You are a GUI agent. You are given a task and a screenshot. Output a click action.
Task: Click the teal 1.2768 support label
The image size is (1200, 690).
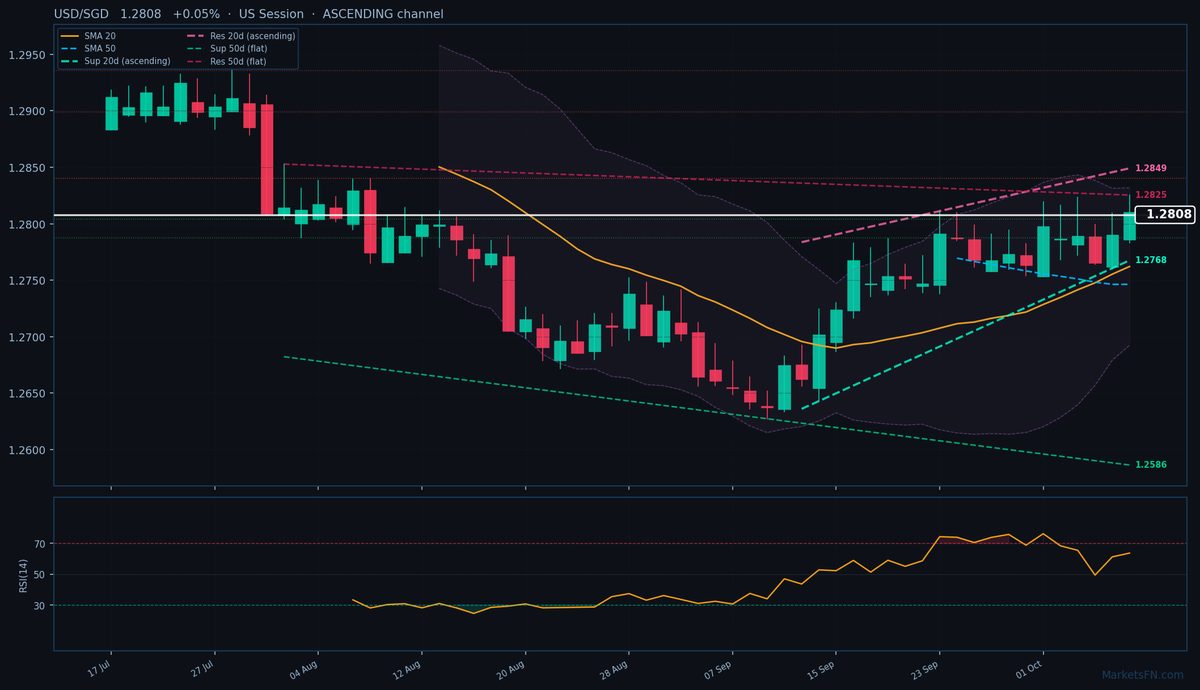click(1151, 260)
